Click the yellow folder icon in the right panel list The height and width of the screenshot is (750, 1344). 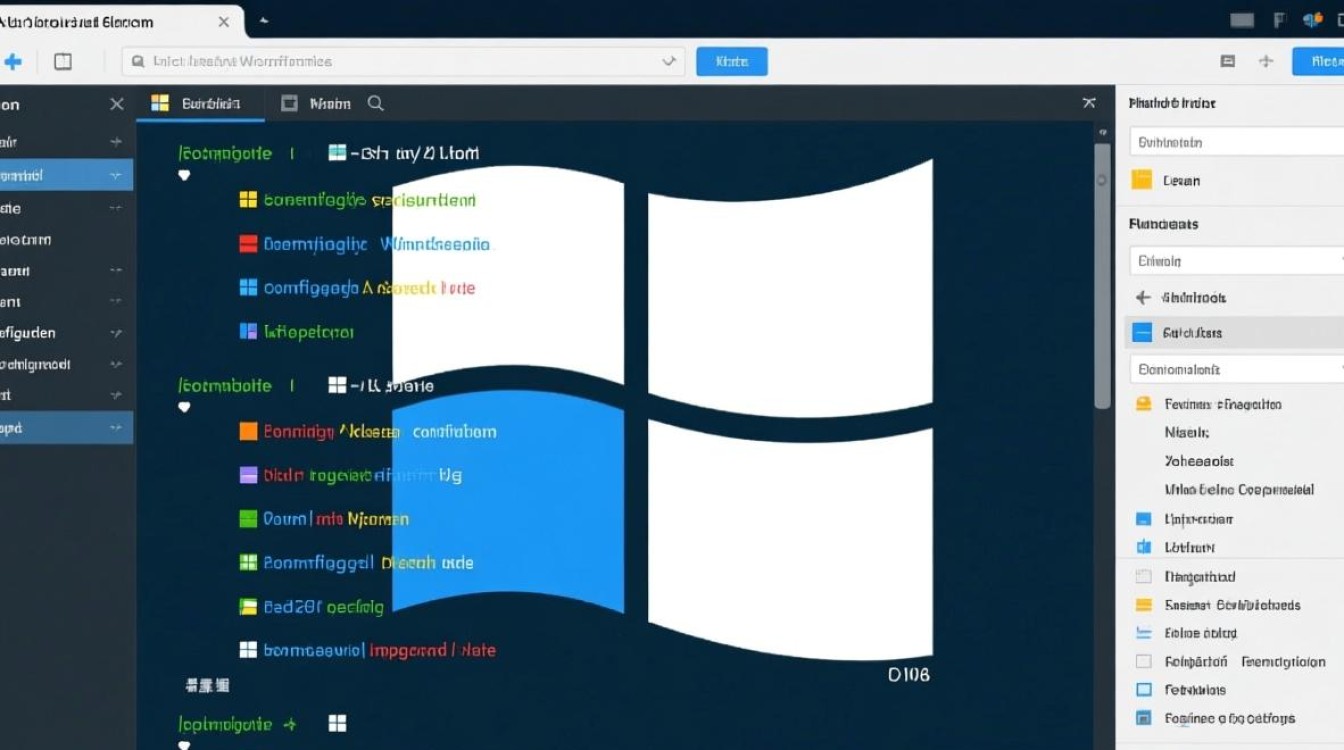1142,180
